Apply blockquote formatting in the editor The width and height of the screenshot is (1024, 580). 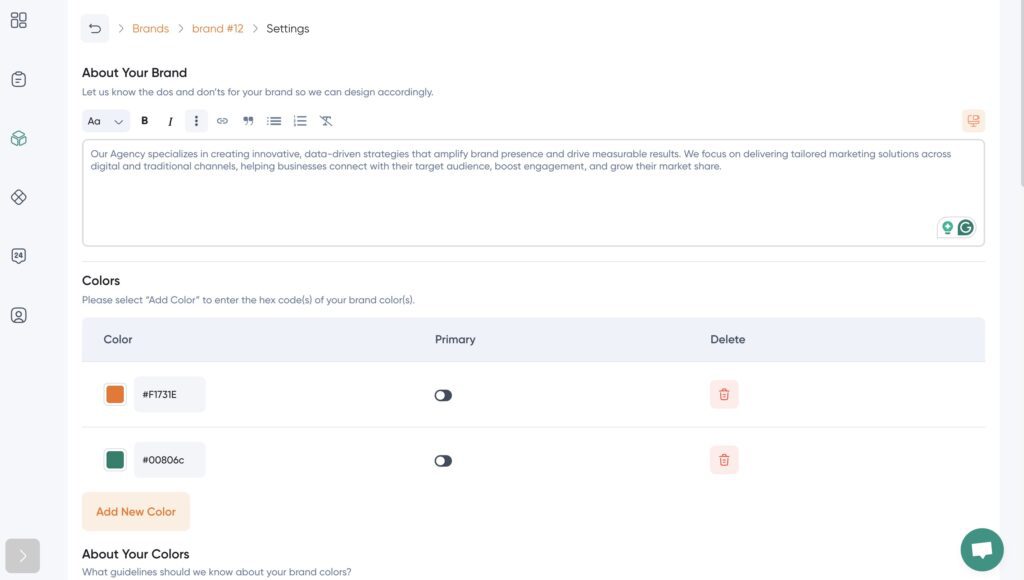248,121
